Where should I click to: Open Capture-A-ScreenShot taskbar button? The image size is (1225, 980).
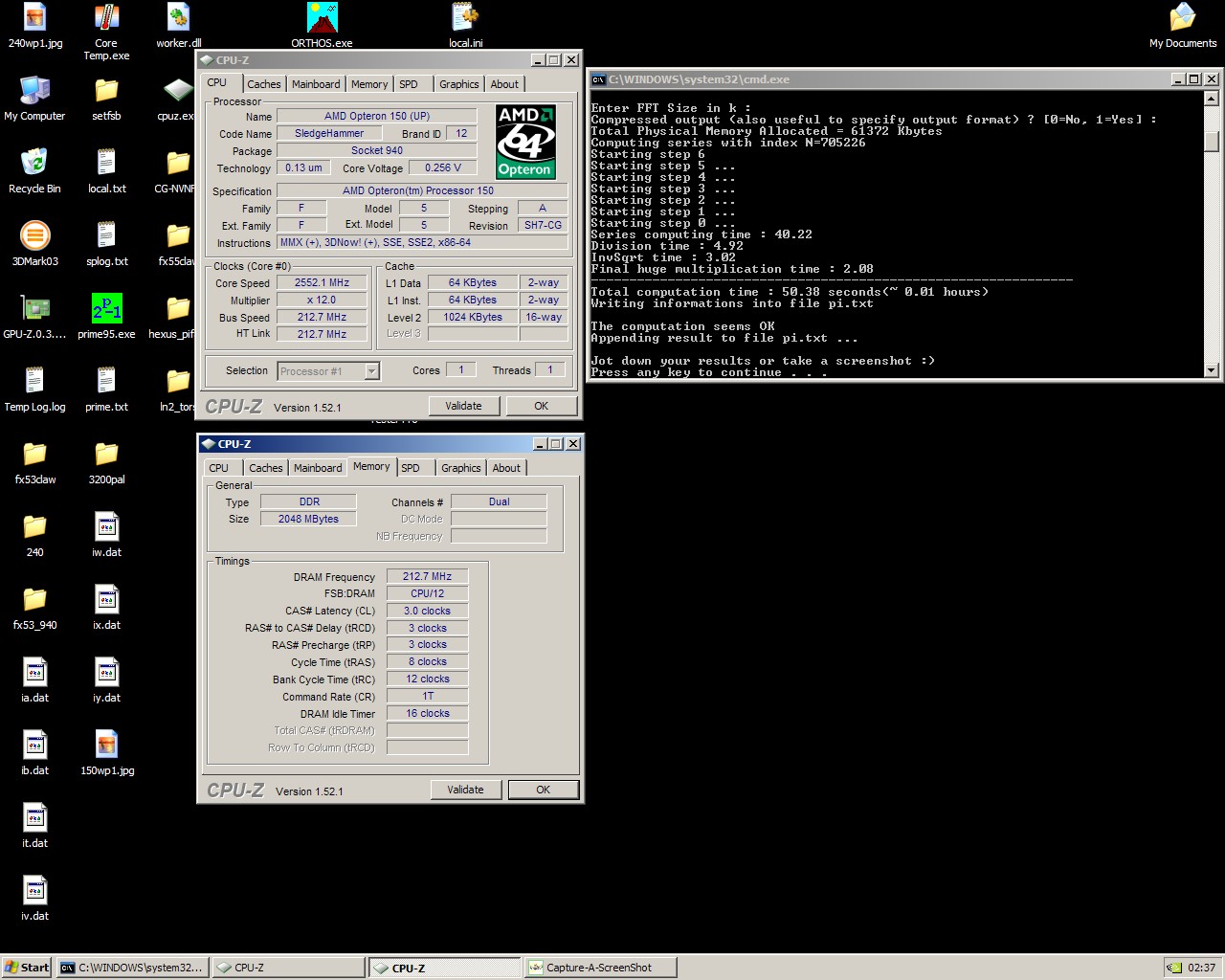pyautogui.click(x=600, y=968)
